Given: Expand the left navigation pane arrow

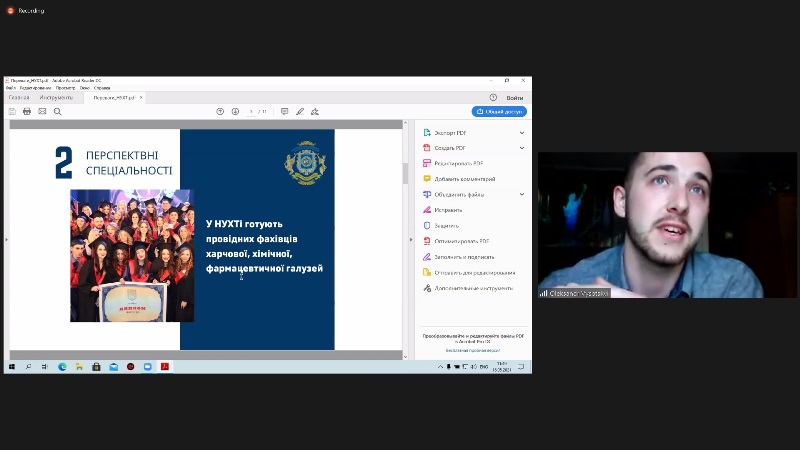Looking at the screenshot, I should pyautogui.click(x=6, y=239).
